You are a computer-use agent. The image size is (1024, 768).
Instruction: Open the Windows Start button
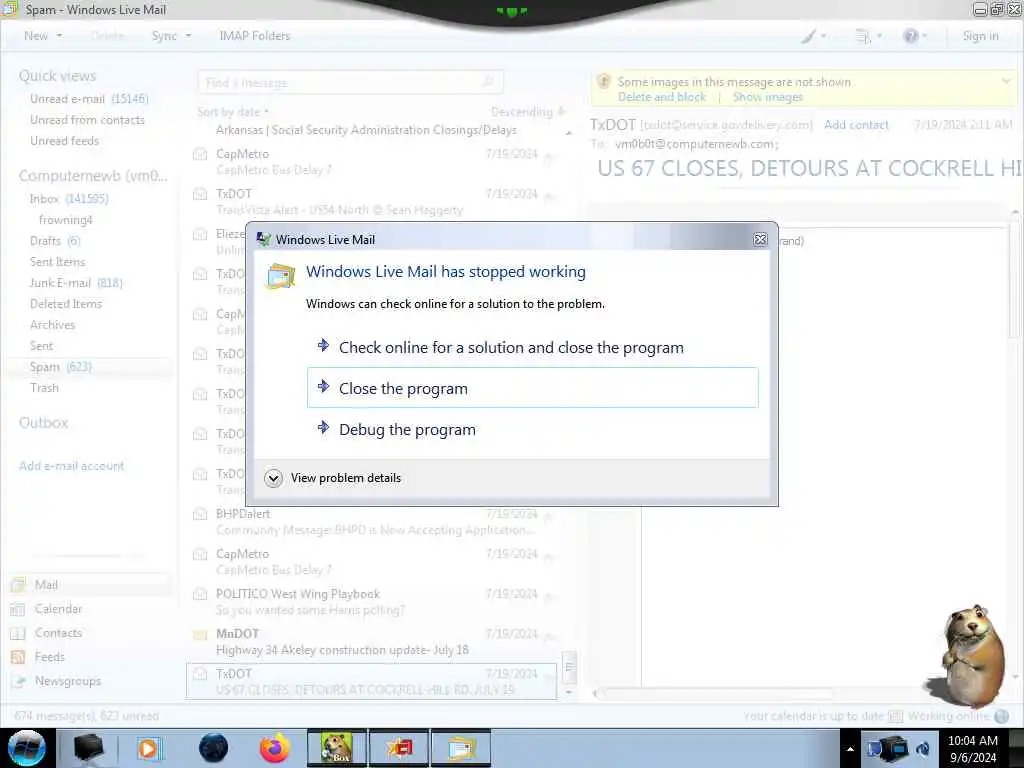click(26, 748)
